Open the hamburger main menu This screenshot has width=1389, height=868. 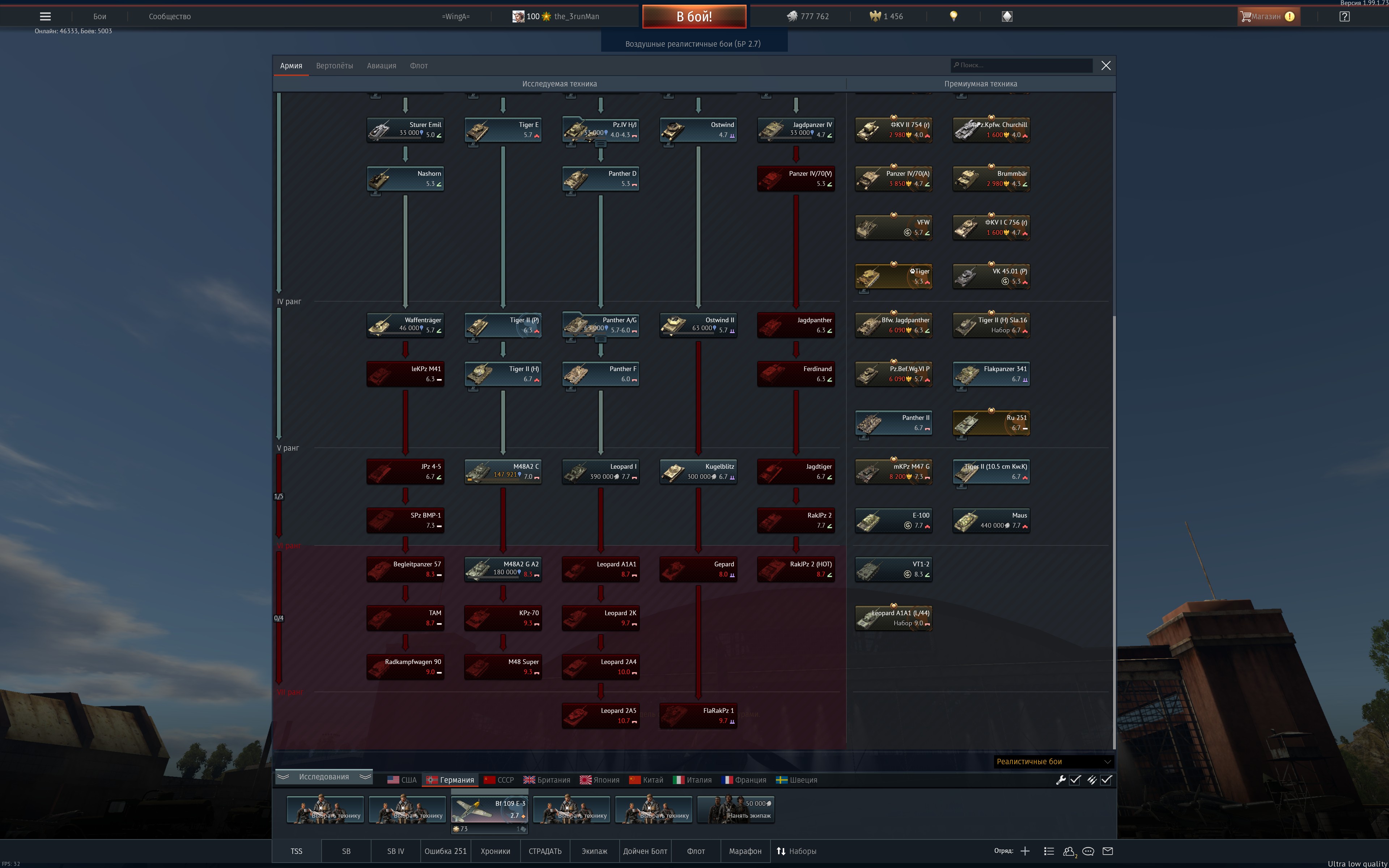pos(45,17)
